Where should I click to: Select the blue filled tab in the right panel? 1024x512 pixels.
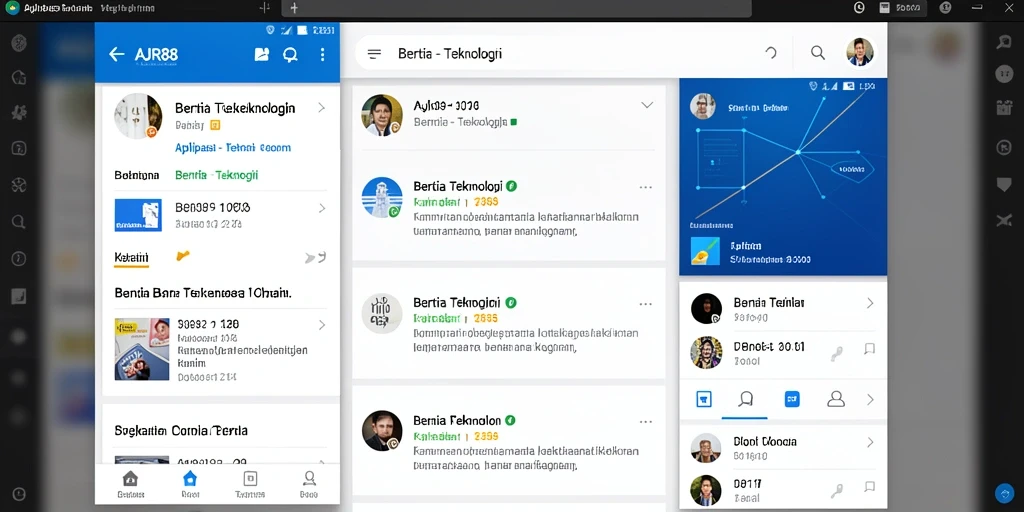pyautogui.click(x=792, y=399)
